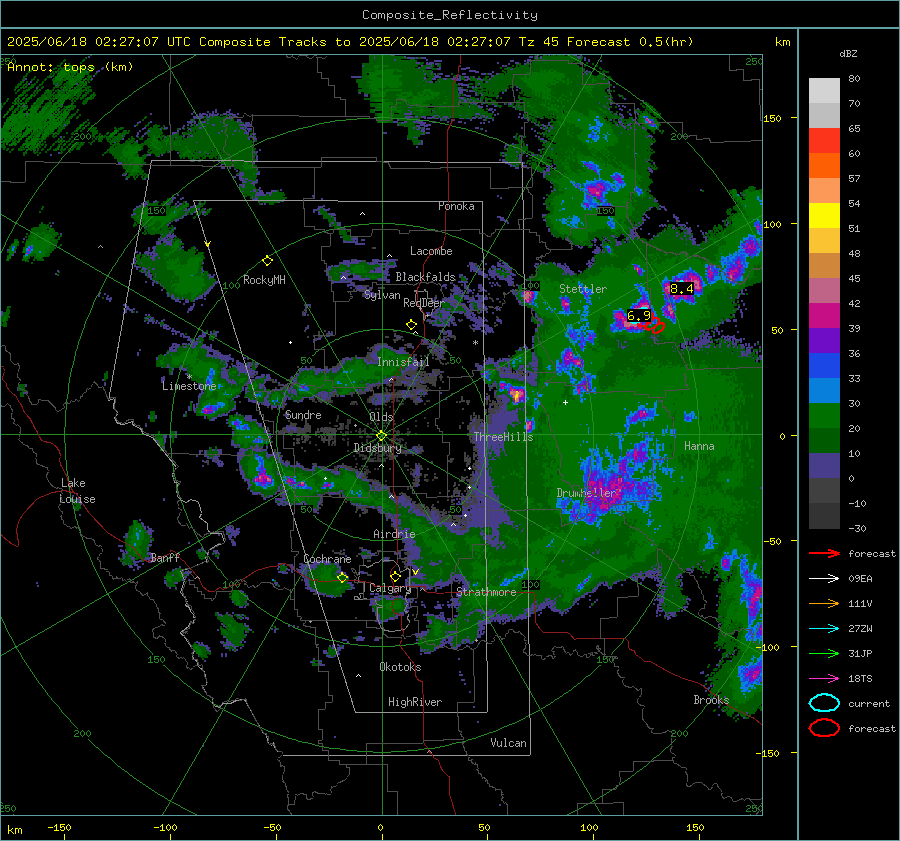
Task: Click the Ponoka city label
Action: coord(456,206)
